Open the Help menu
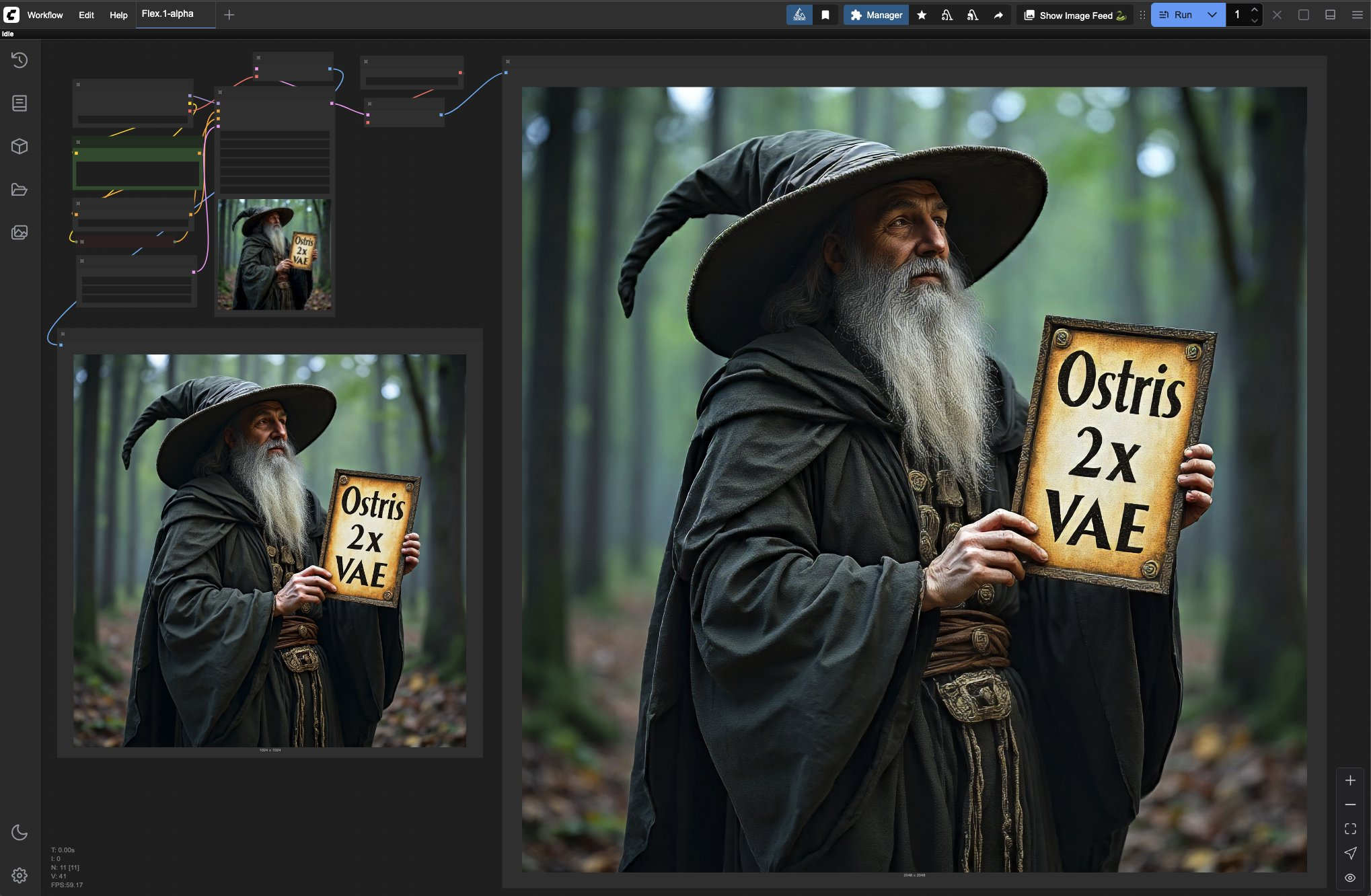Screen dimensions: 1371x896 [x=118, y=15]
